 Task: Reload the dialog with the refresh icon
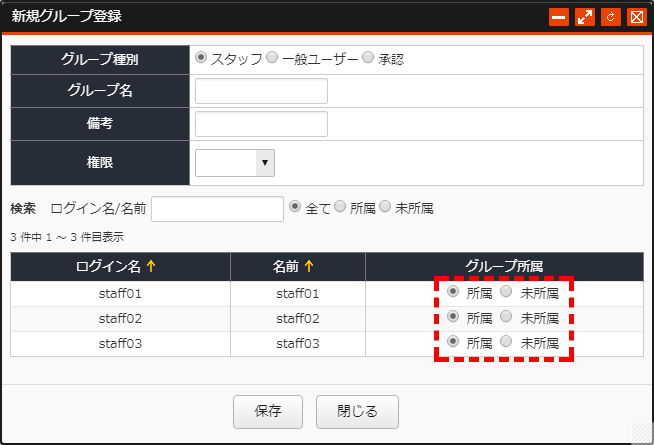pos(611,17)
